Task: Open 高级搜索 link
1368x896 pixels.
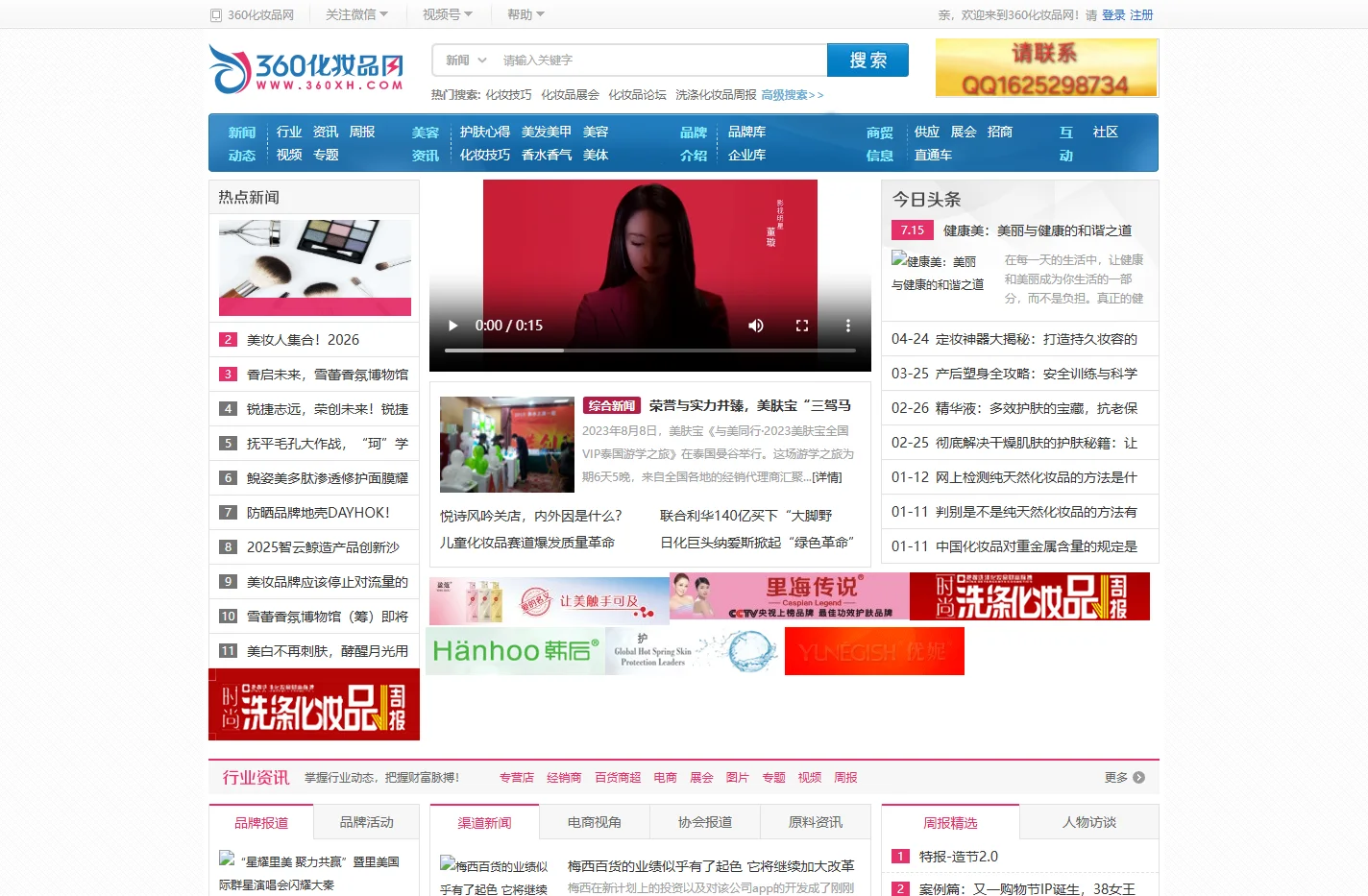Action: coord(793,95)
